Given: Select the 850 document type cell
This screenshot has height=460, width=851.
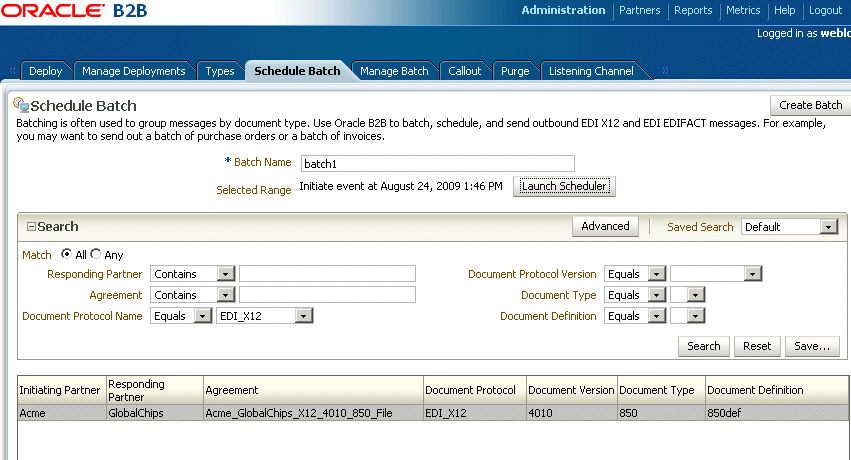Looking at the screenshot, I should [661, 413].
